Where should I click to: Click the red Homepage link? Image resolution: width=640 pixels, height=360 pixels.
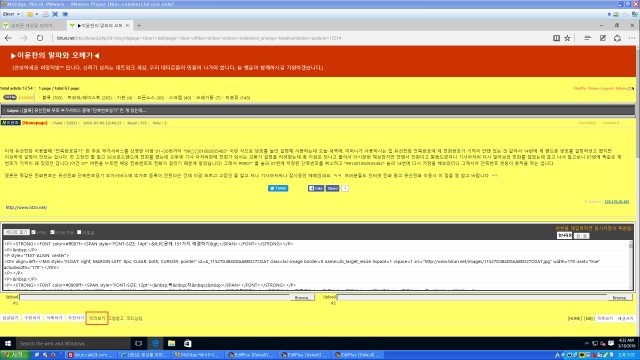pos(35,123)
